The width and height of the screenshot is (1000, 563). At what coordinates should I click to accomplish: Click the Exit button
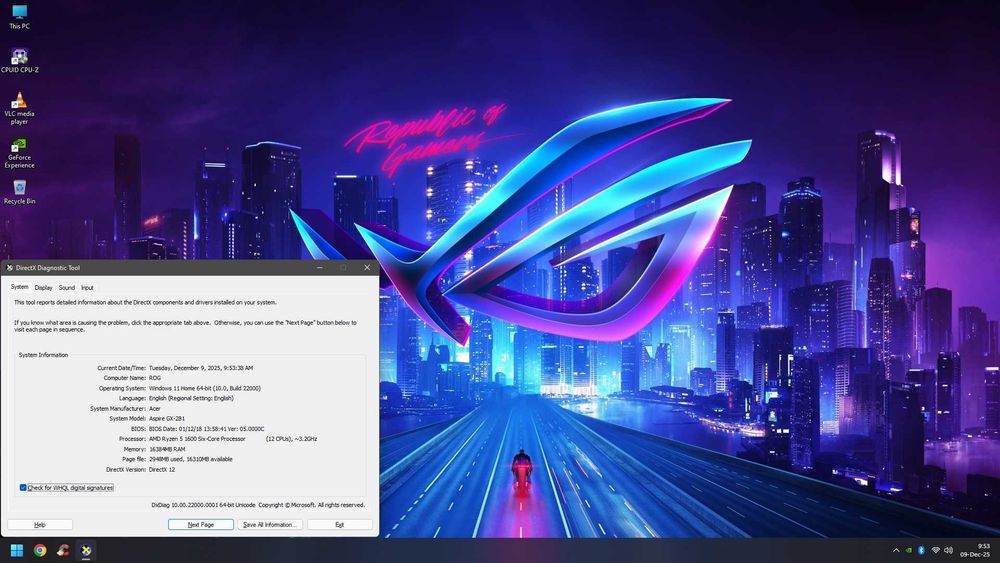click(340, 525)
